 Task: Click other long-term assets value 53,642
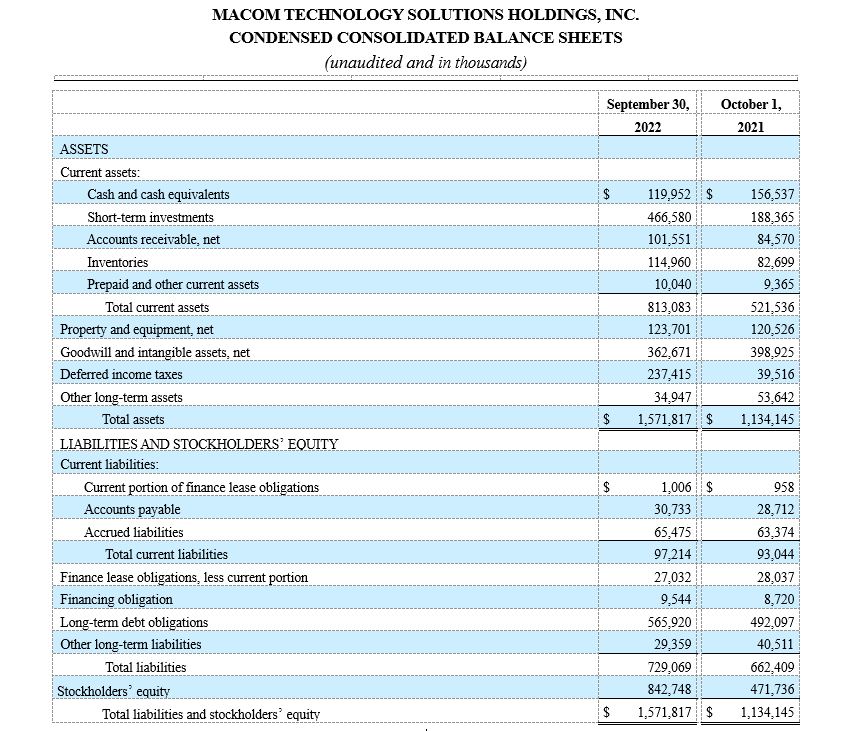pyautogui.click(x=776, y=398)
